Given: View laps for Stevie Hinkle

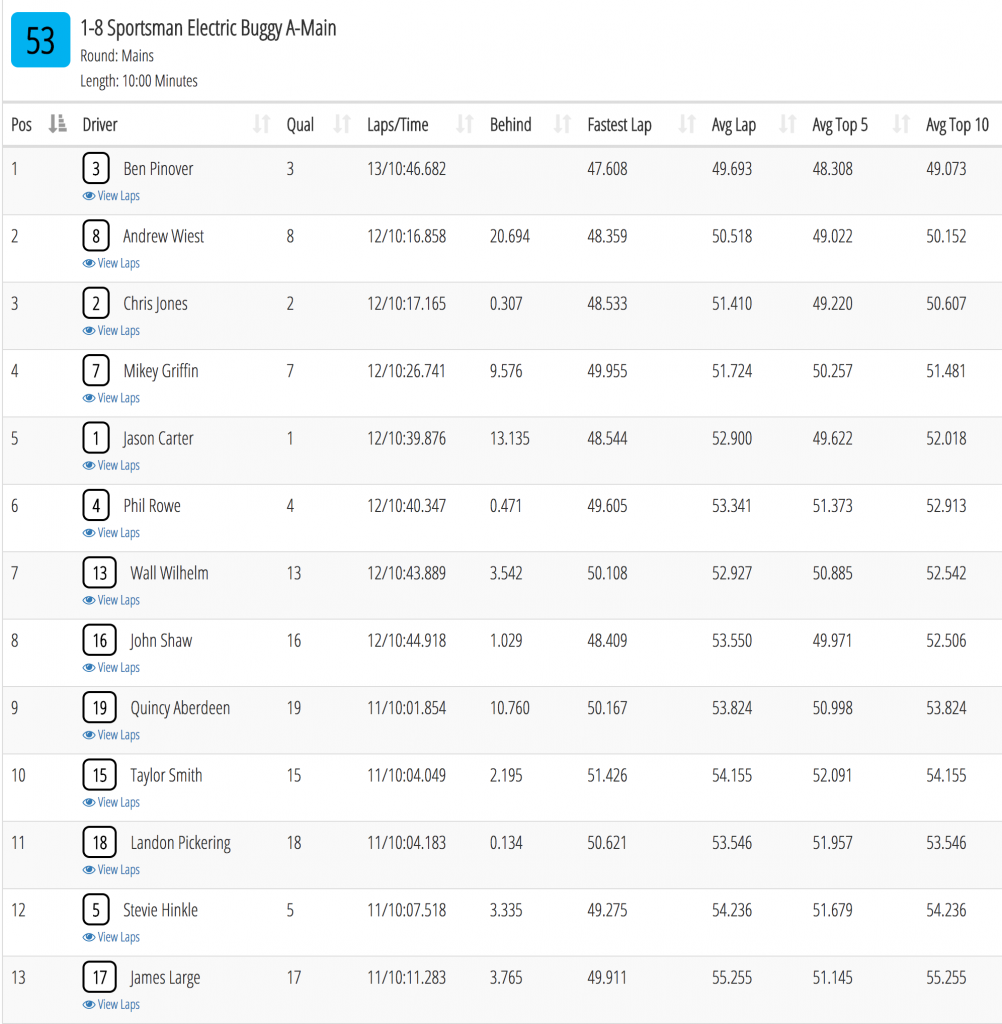Looking at the screenshot, I should coord(111,937).
